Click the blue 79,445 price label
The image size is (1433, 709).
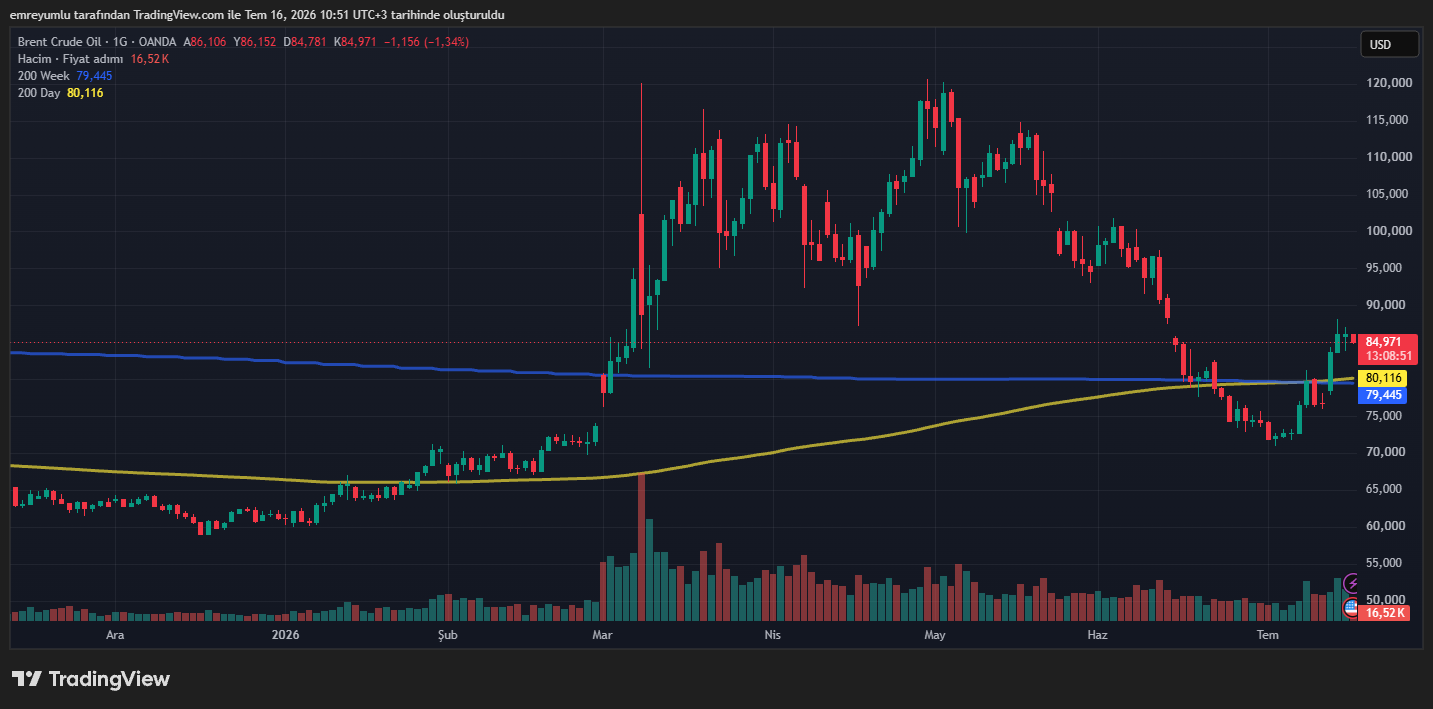pyautogui.click(x=1384, y=395)
